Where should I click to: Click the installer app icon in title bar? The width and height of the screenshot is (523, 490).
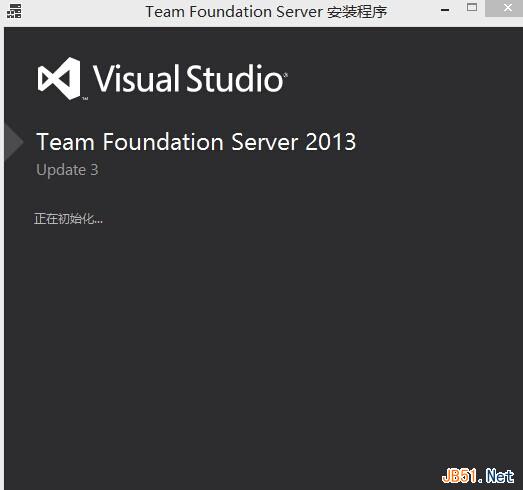click(x=14, y=11)
